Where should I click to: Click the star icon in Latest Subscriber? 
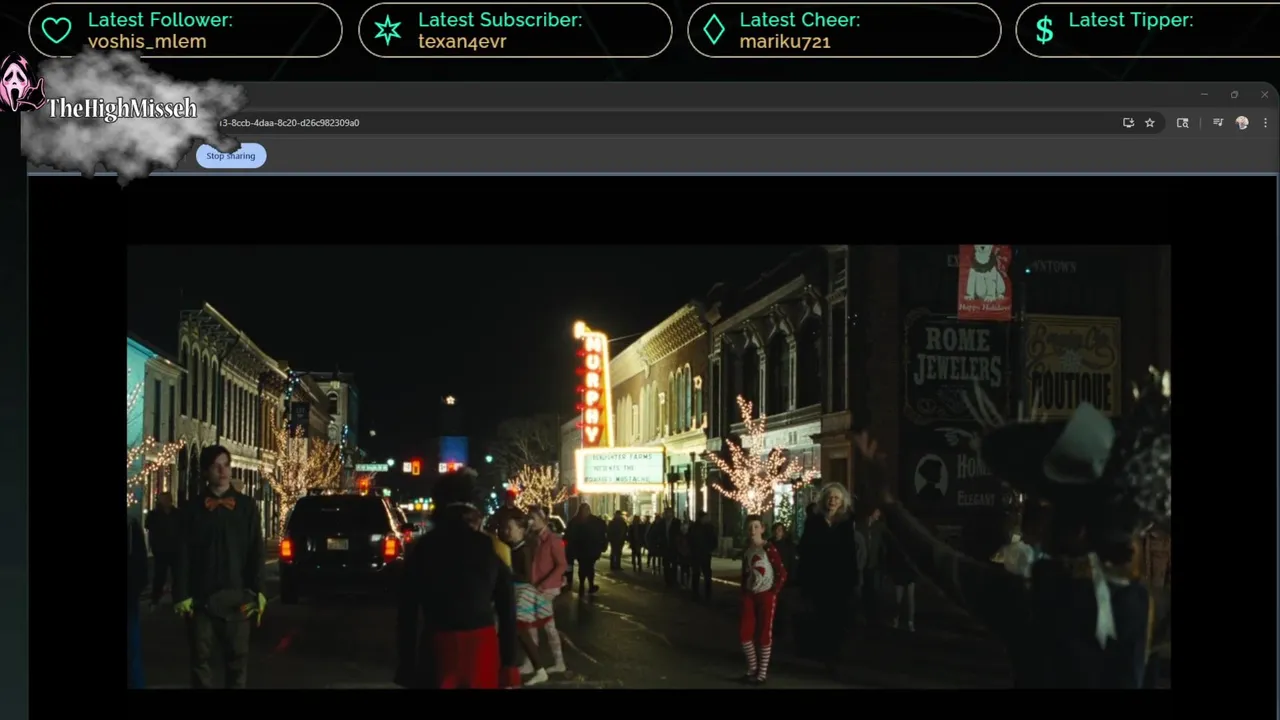[387, 30]
